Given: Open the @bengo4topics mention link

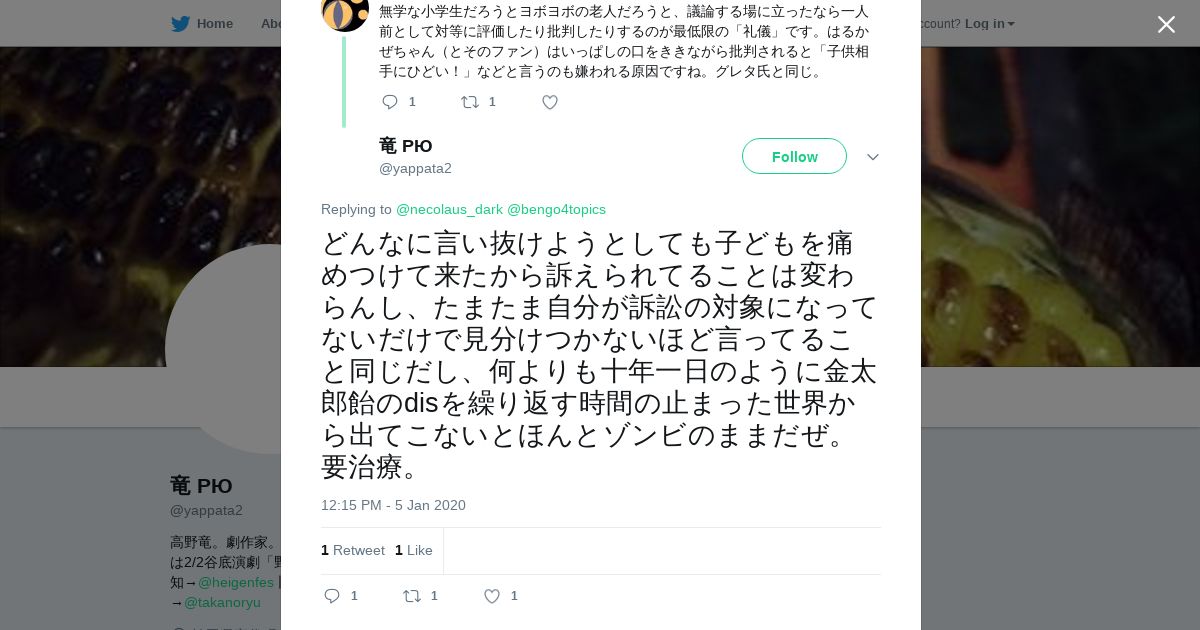Looking at the screenshot, I should 556,209.
